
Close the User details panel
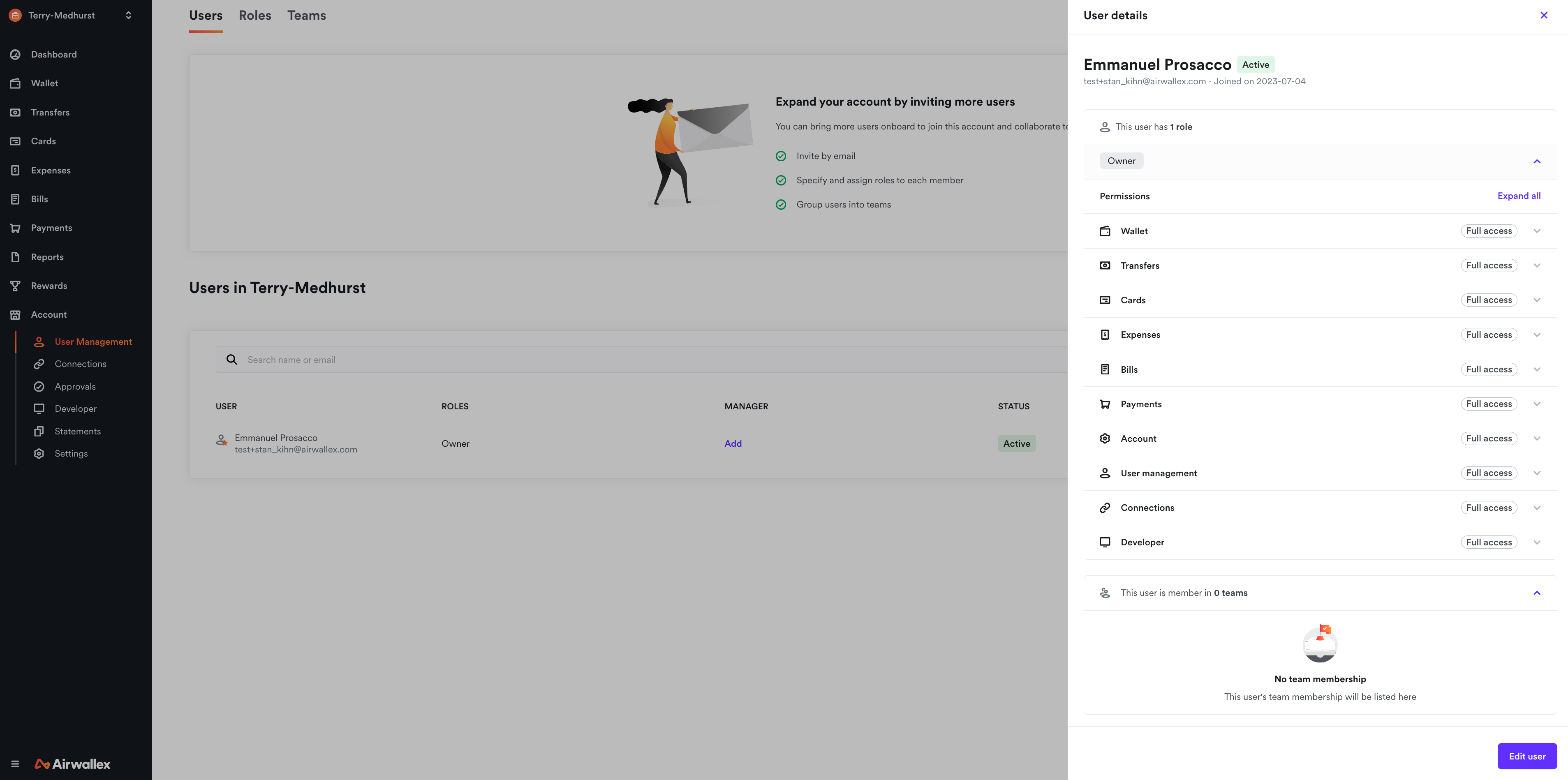[x=1544, y=15]
